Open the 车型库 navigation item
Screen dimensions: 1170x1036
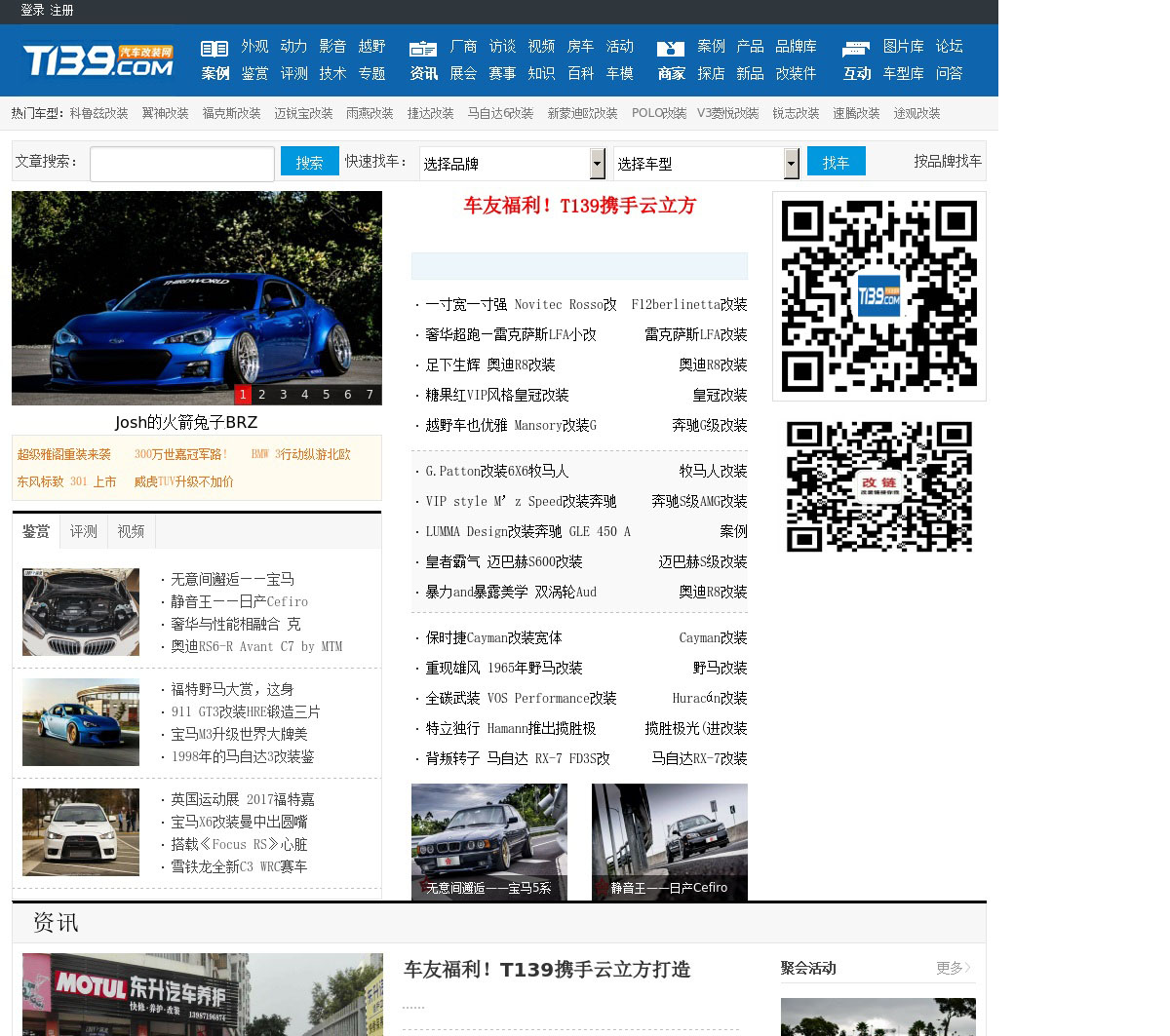pos(903,73)
